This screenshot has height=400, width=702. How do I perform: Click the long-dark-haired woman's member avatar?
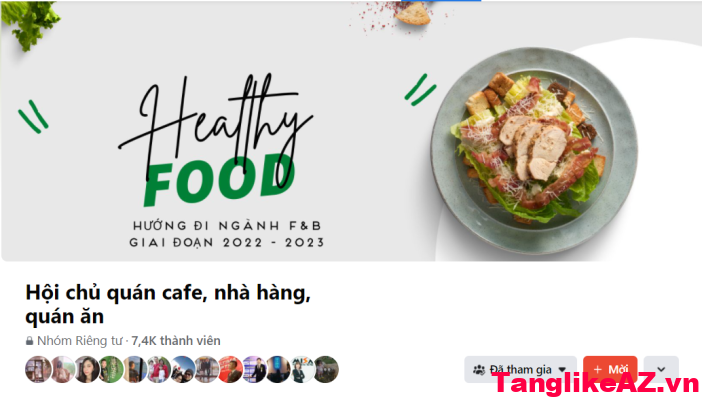86,370
